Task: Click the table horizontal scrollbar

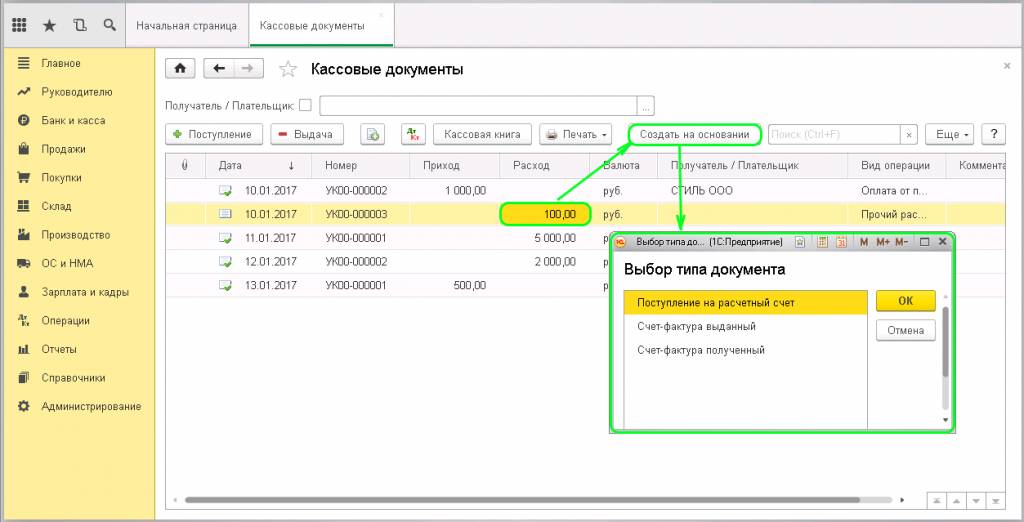Action: [522, 500]
